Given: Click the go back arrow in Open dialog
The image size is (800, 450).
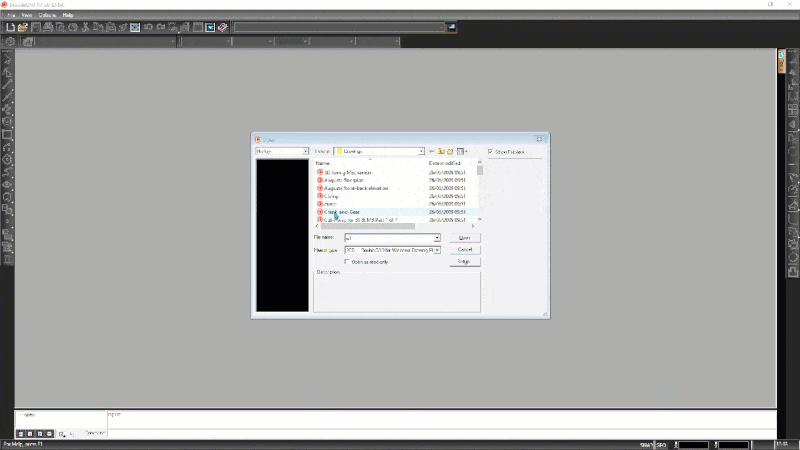Looking at the screenshot, I should coord(432,152).
